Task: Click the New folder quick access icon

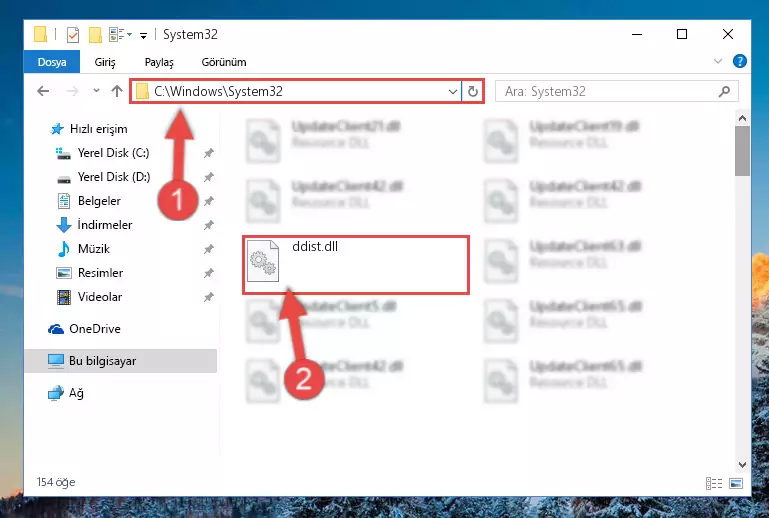Action: point(95,35)
